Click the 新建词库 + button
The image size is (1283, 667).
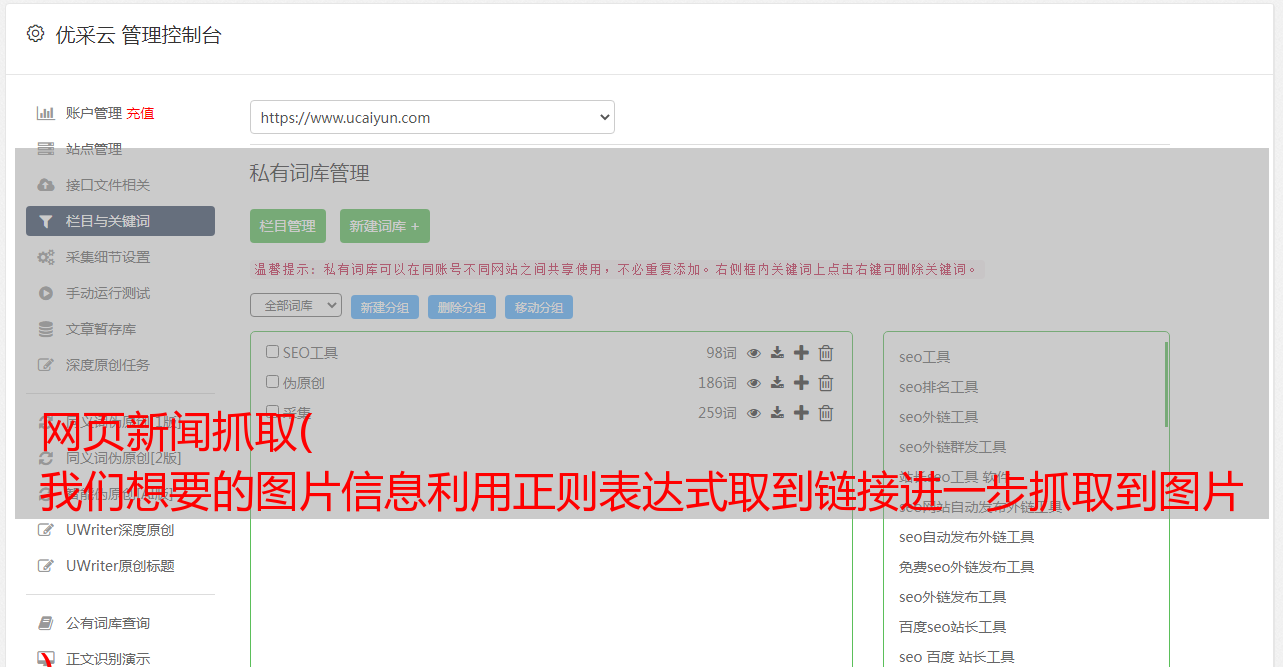tap(384, 226)
